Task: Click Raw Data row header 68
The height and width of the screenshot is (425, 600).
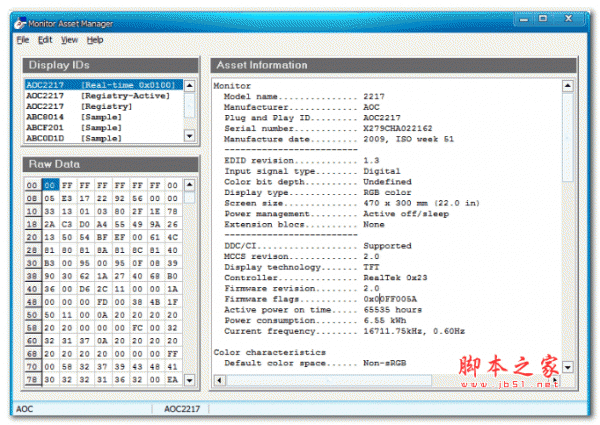Action: point(32,354)
